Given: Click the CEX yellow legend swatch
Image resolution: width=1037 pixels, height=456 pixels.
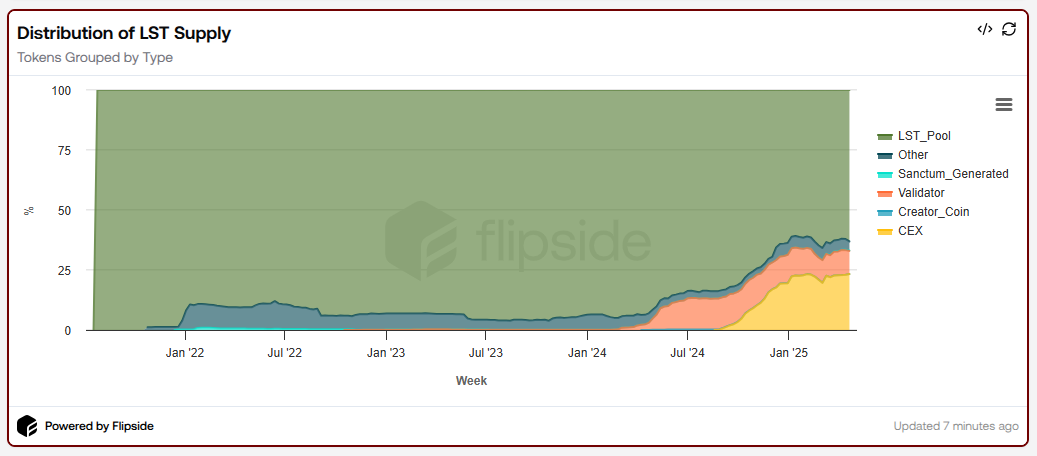Looking at the screenshot, I should tap(884, 231).
